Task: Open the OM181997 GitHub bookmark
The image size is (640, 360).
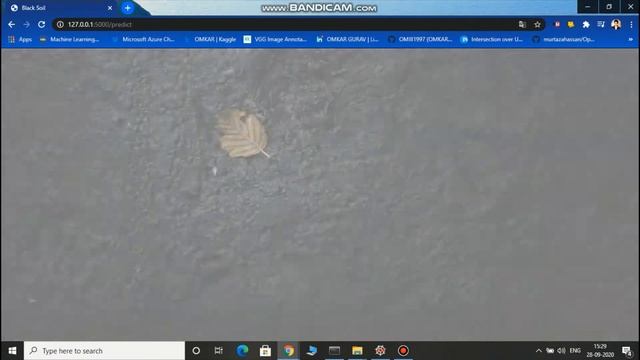Action: [x=420, y=39]
